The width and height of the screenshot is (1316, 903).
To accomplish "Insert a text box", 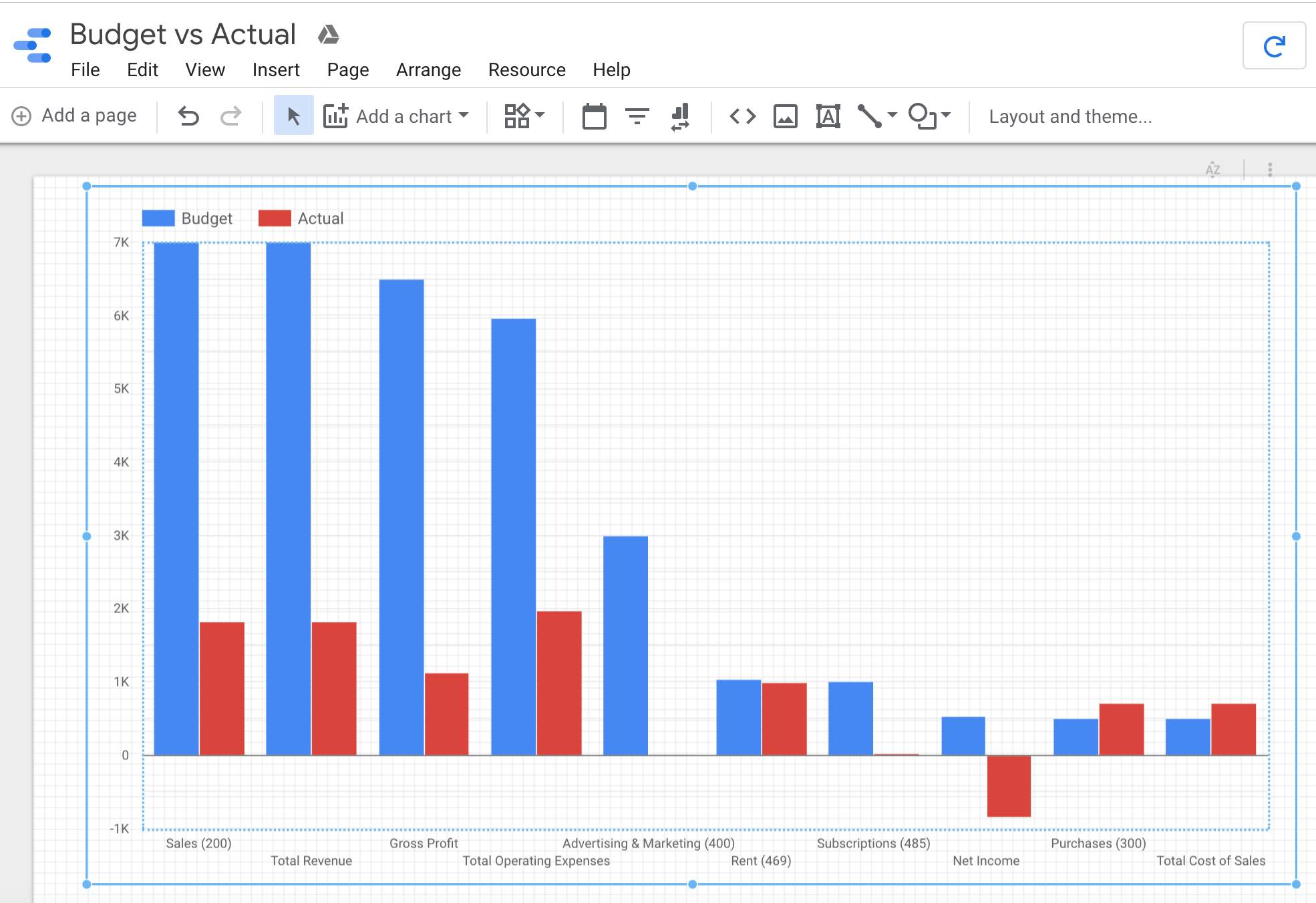I will 828,116.
